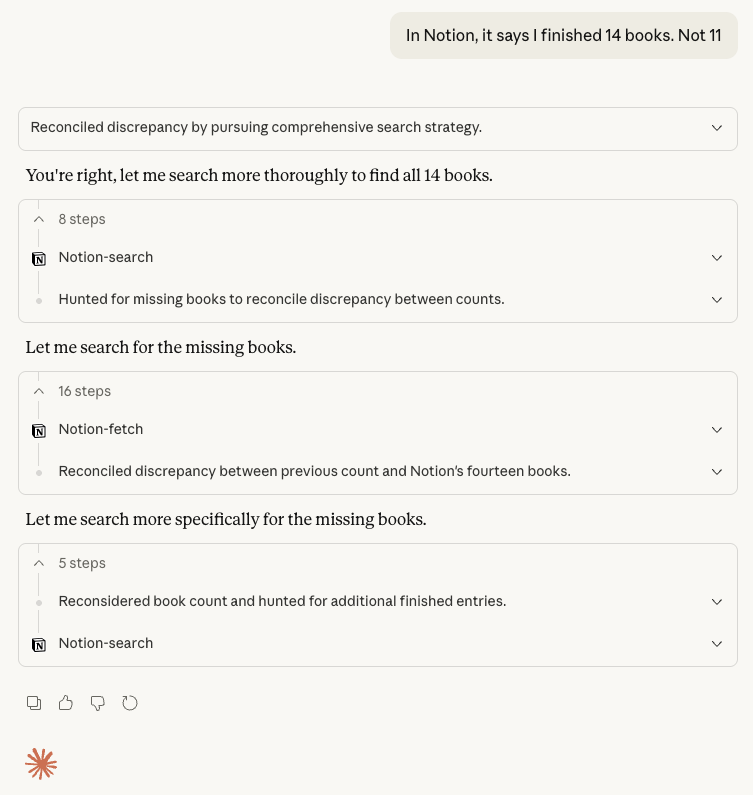Click the user message about 14 books
Screen dimensions: 753x795
coord(563,35)
